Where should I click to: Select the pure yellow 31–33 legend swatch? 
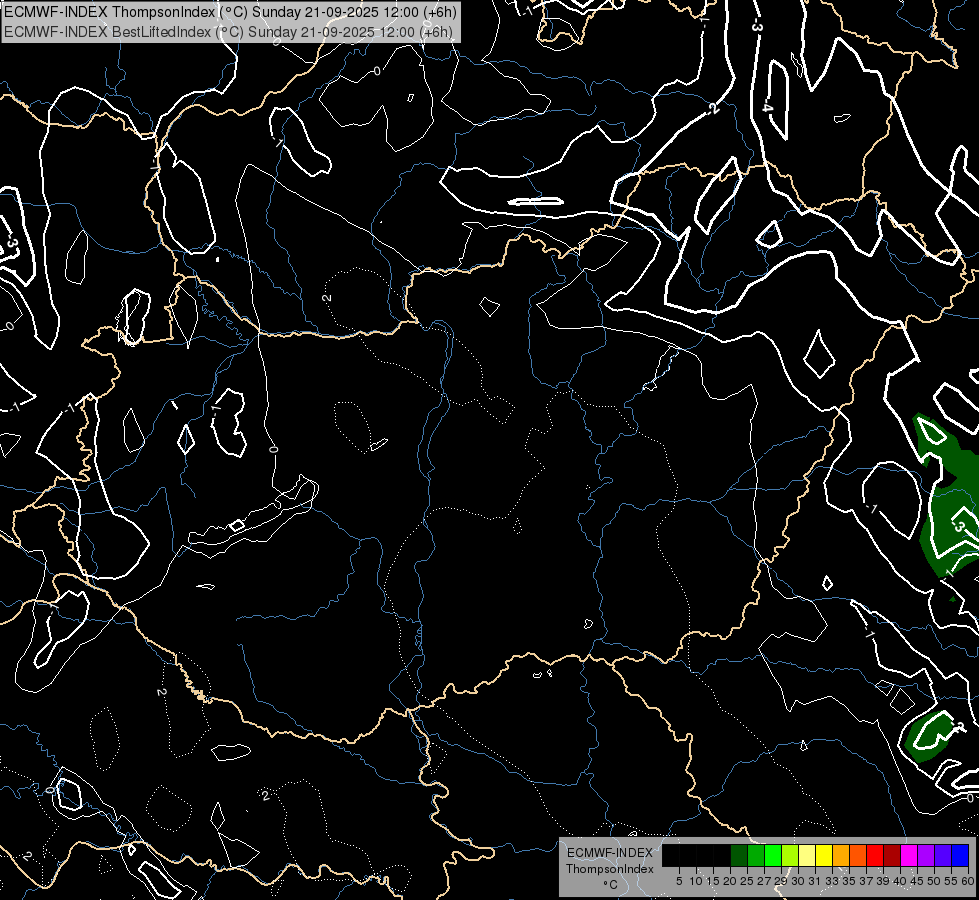click(x=824, y=855)
